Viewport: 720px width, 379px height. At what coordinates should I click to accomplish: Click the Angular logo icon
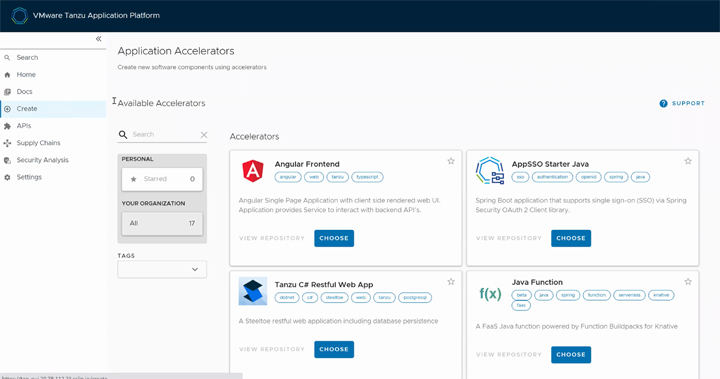coord(253,171)
